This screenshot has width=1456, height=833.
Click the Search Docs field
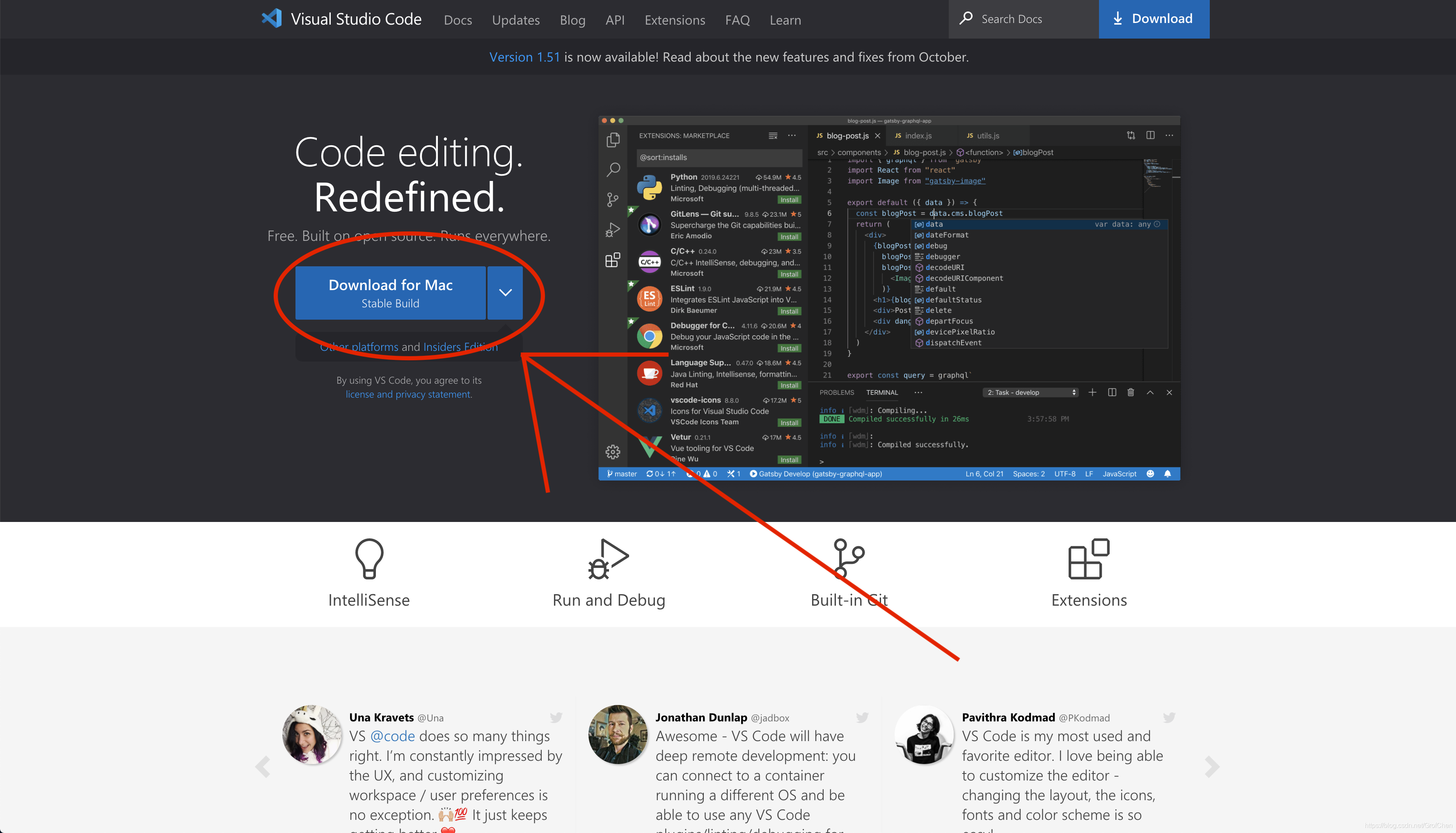(1023, 19)
